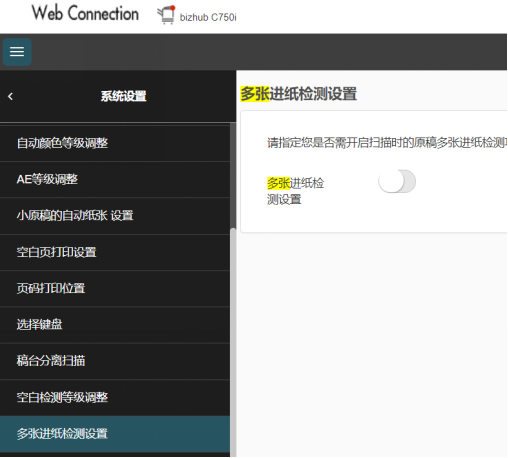Click the bizhub printer device icon
Screen dimensions: 508x458
click(x=166, y=15)
